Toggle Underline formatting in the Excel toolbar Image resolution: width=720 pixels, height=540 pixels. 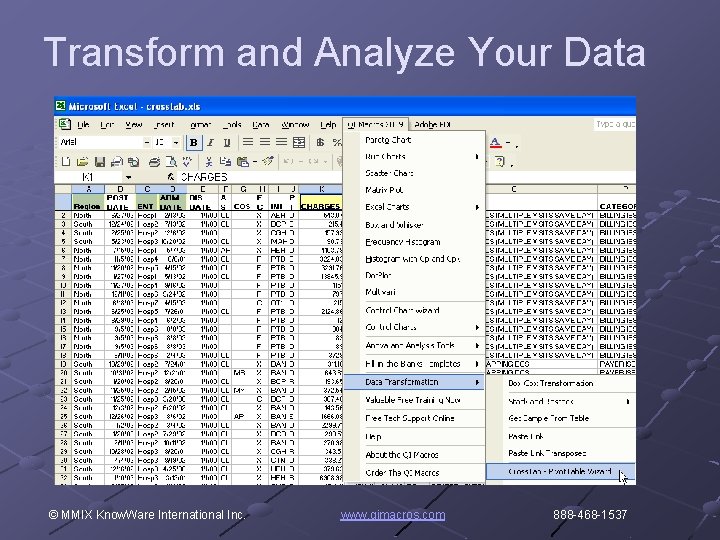(226, 143)
